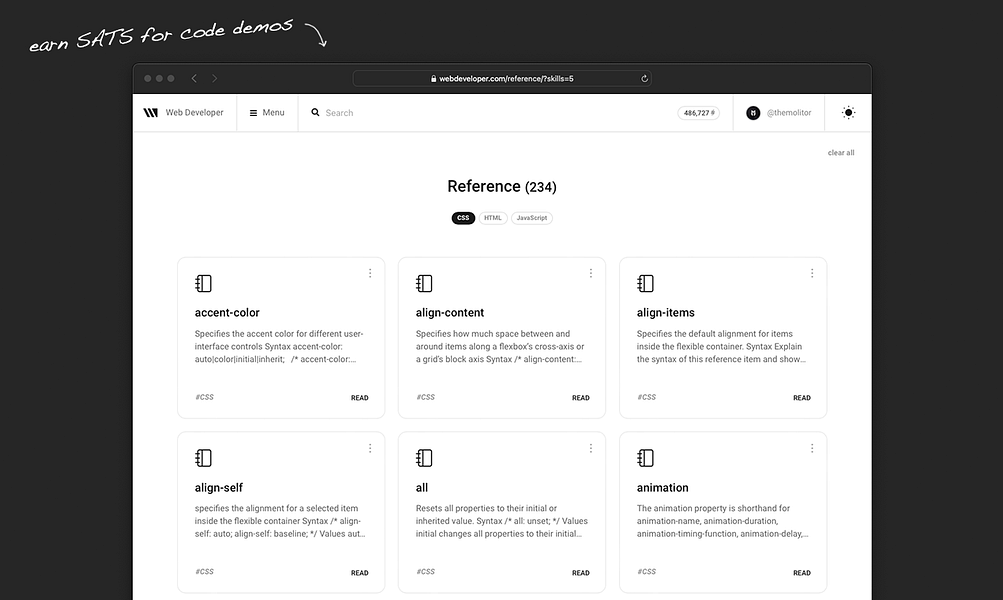Enable the JavaScript filter chip
Screen dimensions: 1003x600
coord(531,217)
